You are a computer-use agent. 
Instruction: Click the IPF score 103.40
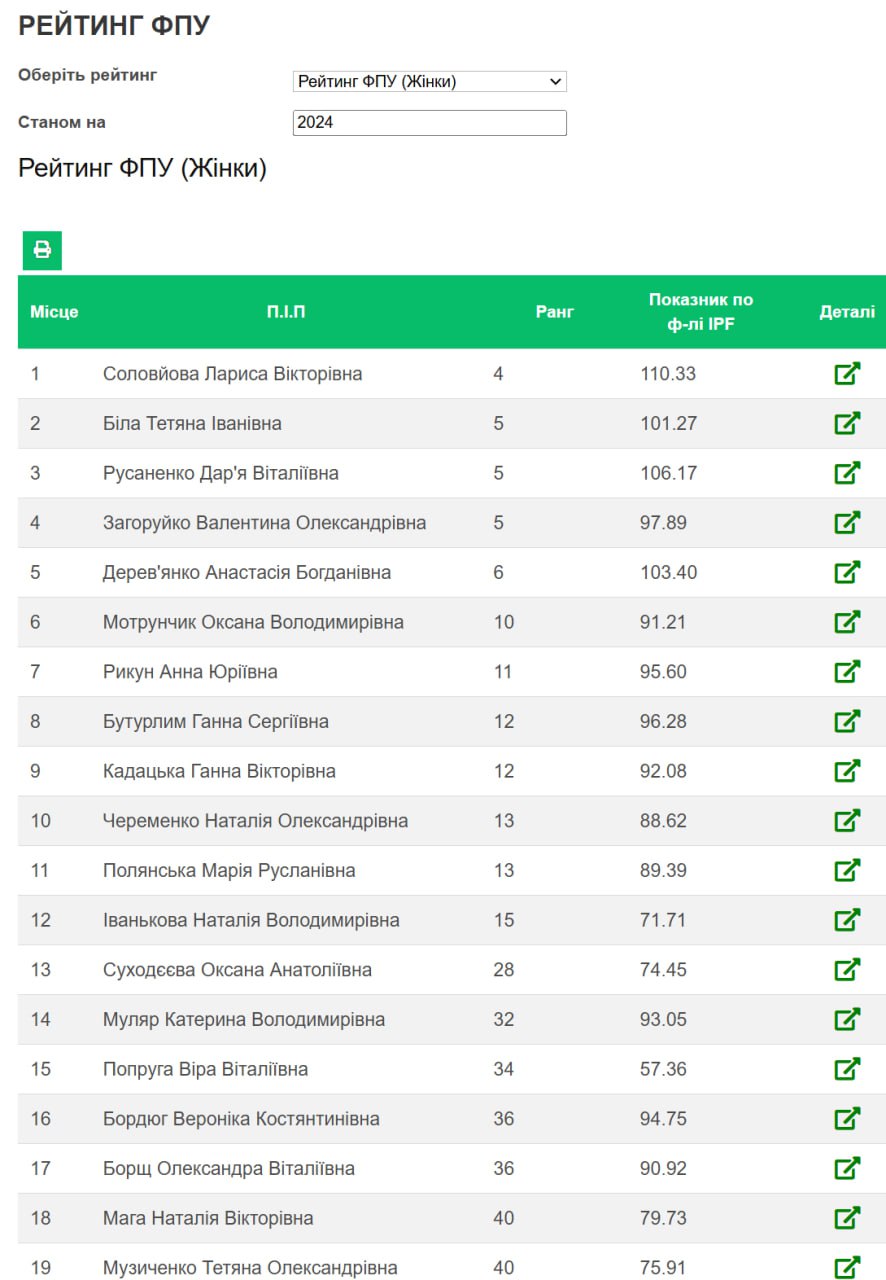(x=669, y=572)
